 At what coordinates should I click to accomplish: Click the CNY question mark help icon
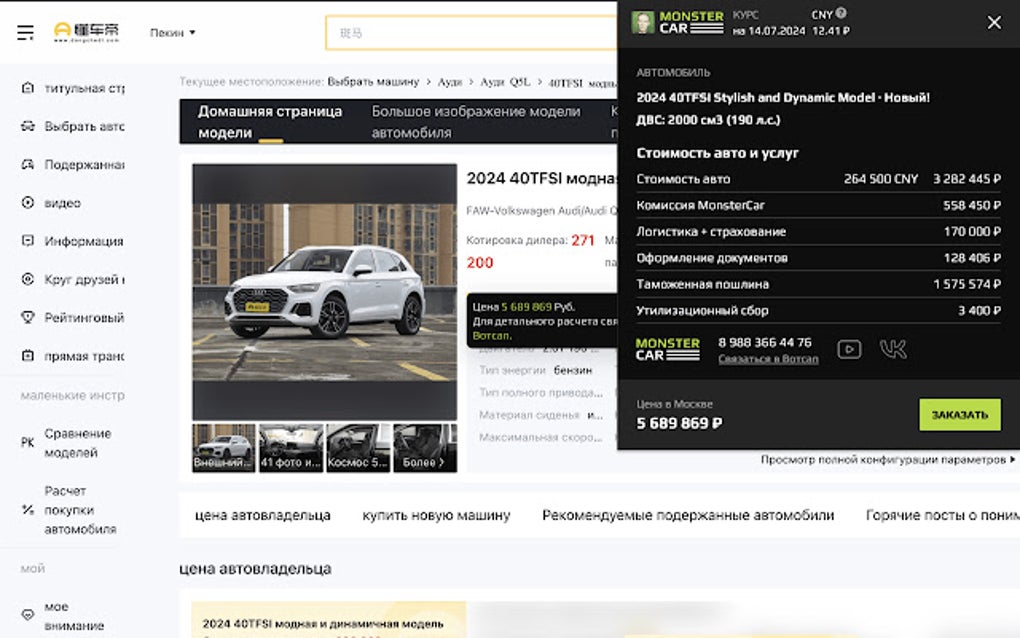tap(841, 13)
